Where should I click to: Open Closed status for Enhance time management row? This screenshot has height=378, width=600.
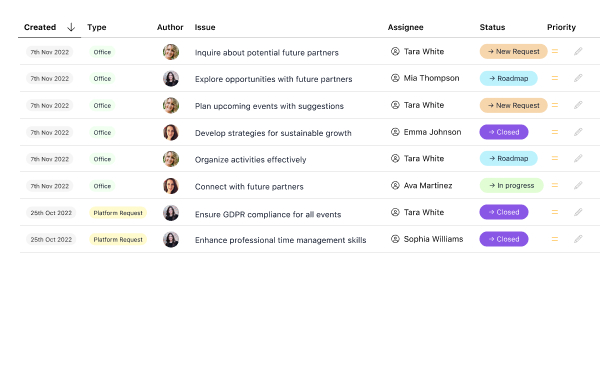point(504,239)
